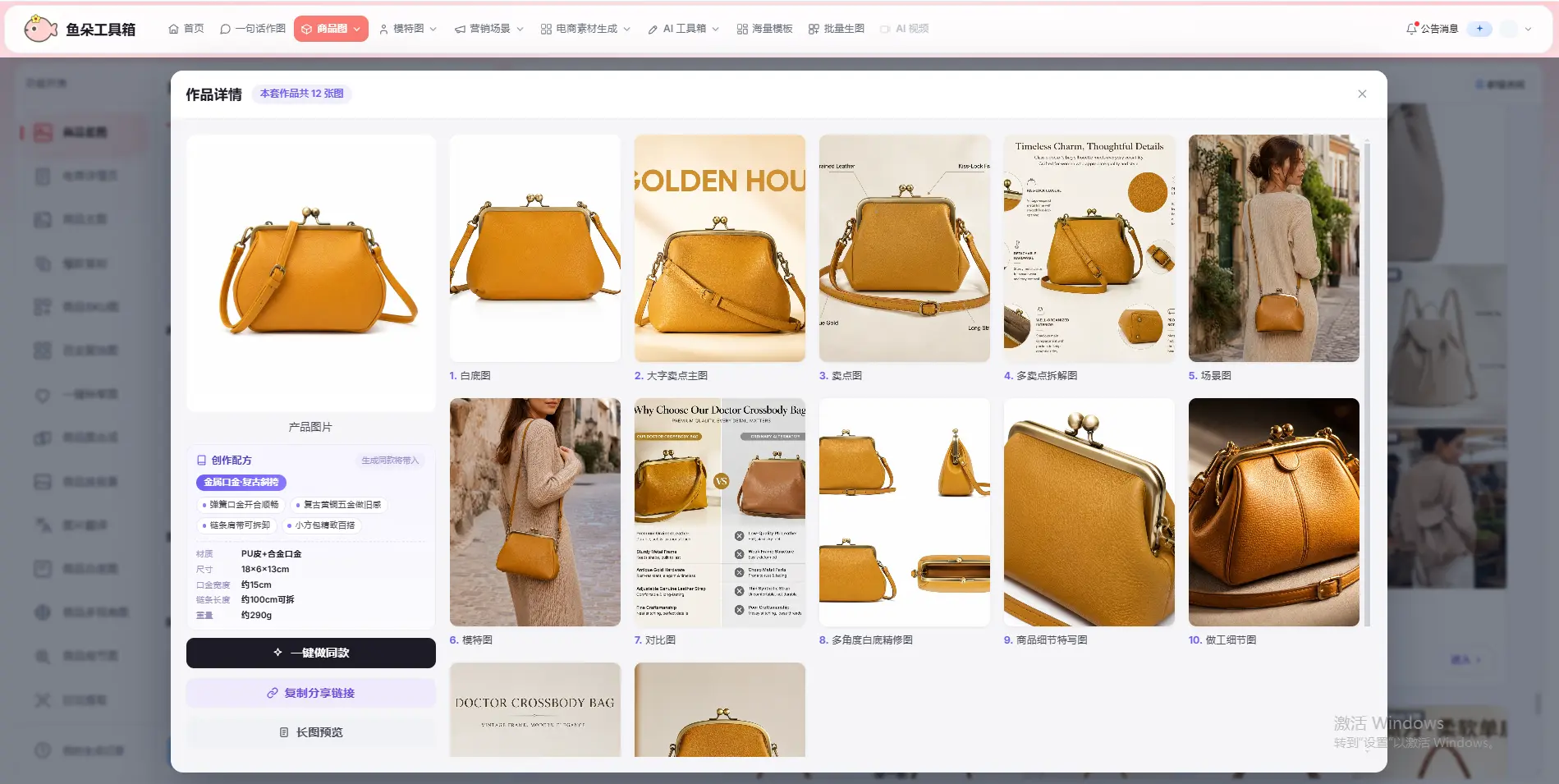1559x784 pixels.
Task: Open the Doctor Crossbody Bag poster thumbnail
Action: pos(535,709)
